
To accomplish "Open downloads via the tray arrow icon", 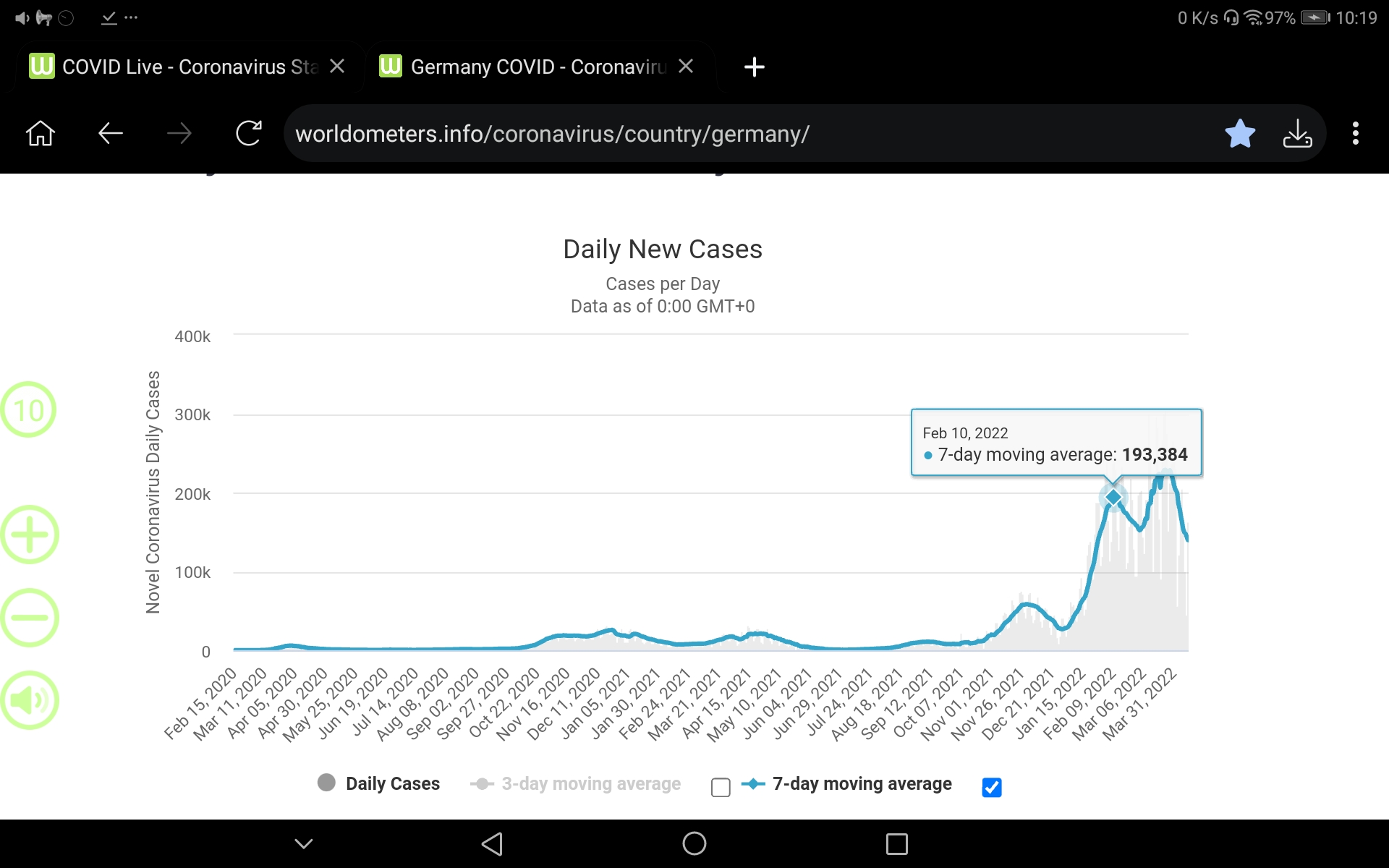I will pos(1297,134).
